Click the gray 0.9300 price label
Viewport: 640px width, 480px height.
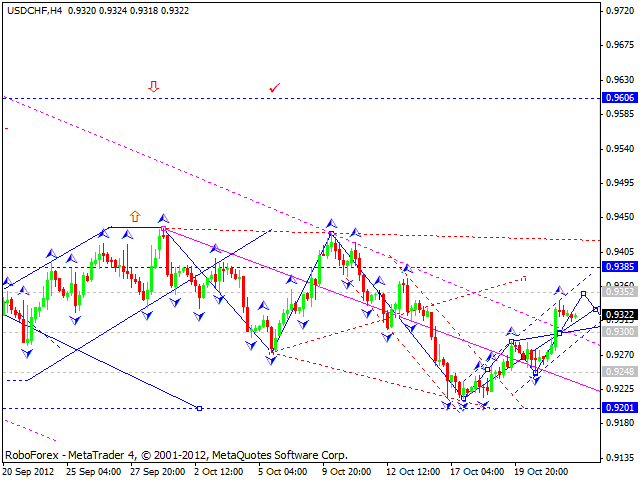pyautogui.click(x=616, y=331)
